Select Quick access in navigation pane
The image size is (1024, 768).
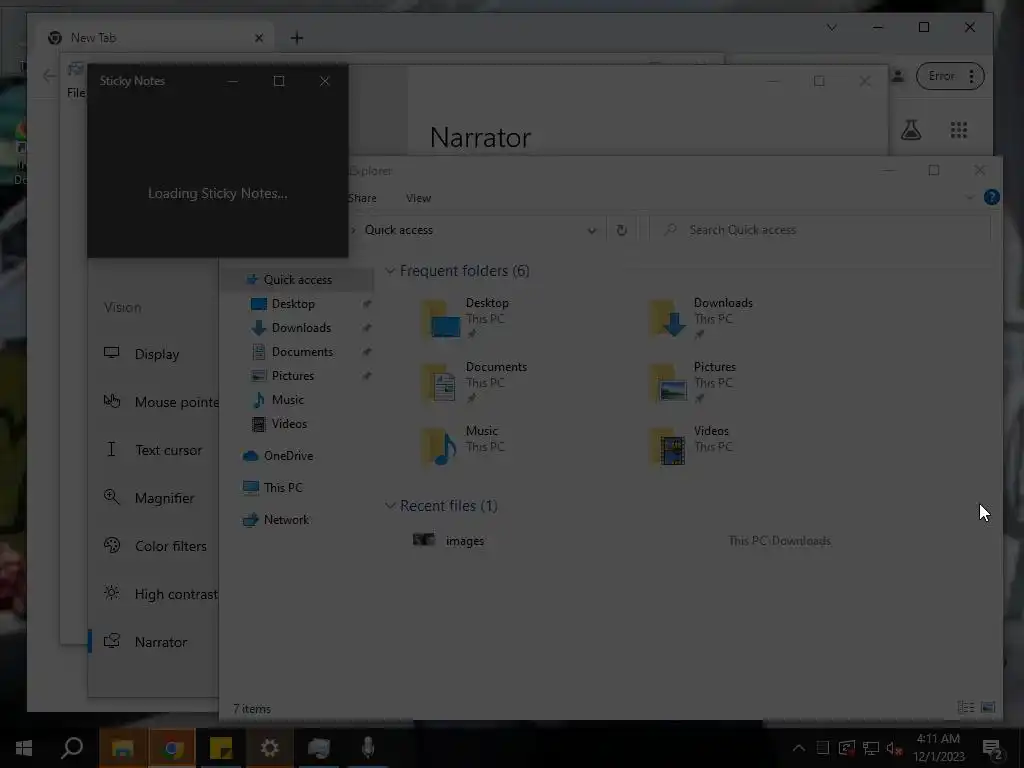297,280
